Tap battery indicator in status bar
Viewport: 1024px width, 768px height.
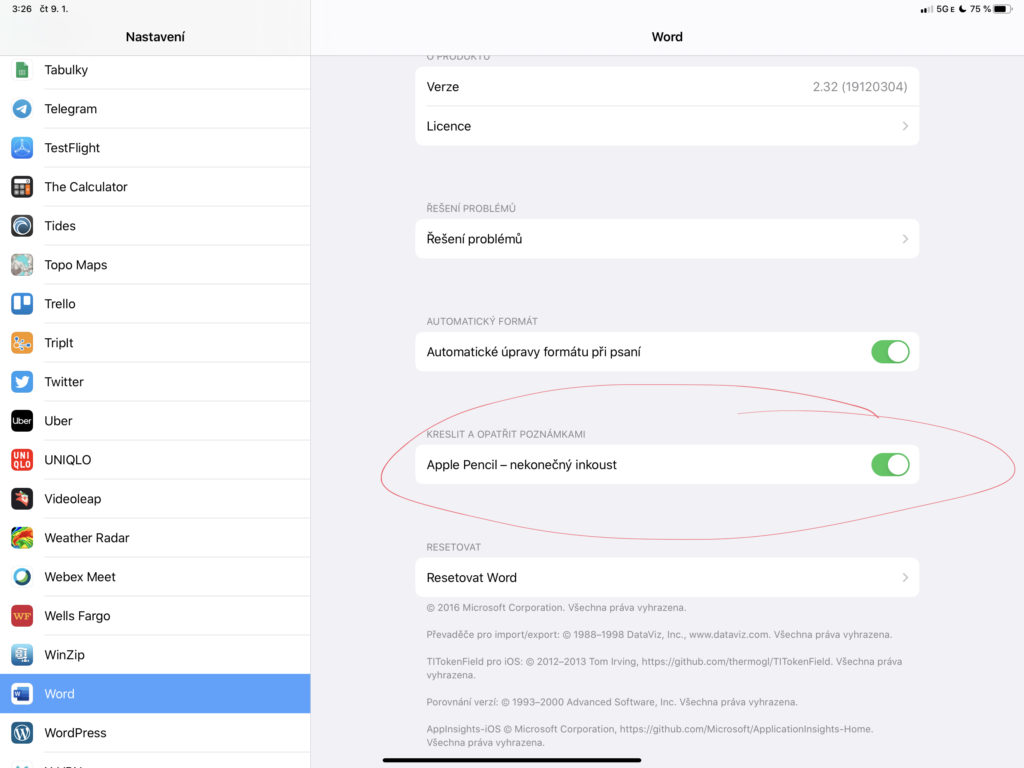[1001, 9]
